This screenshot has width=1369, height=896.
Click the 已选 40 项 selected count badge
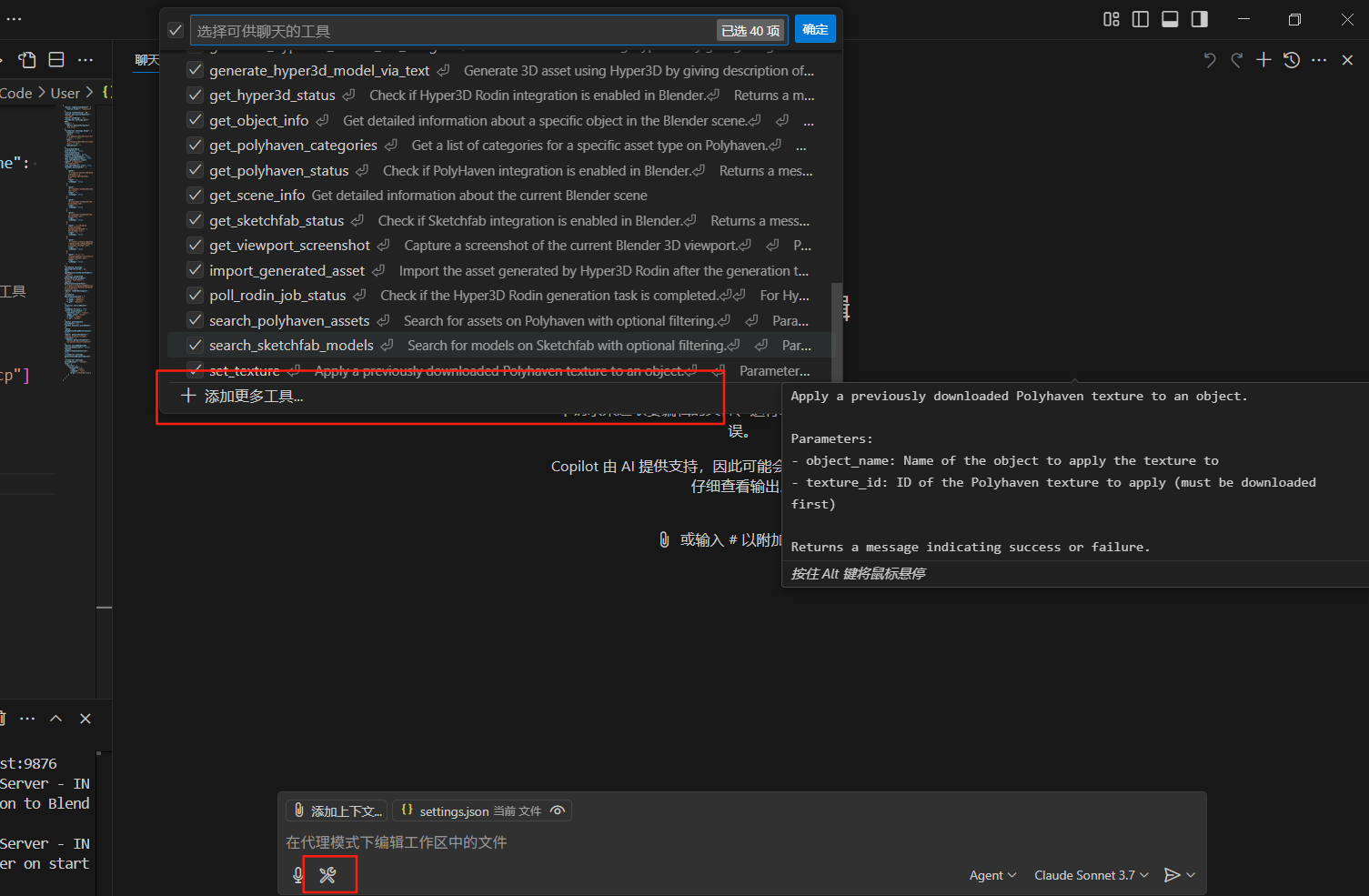click(750, 30)
